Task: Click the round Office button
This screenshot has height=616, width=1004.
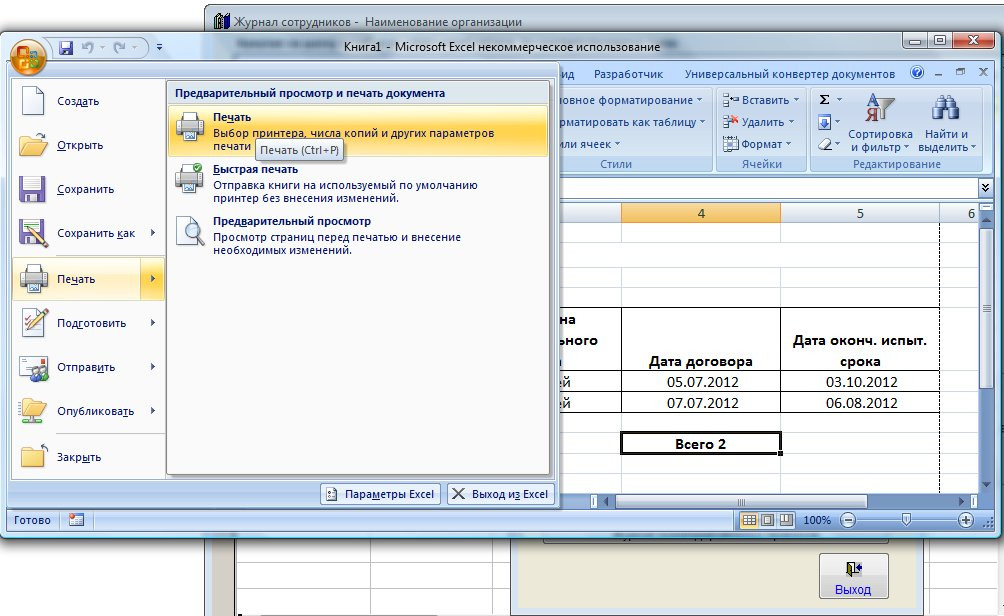Action: click(x=30, y=55)
